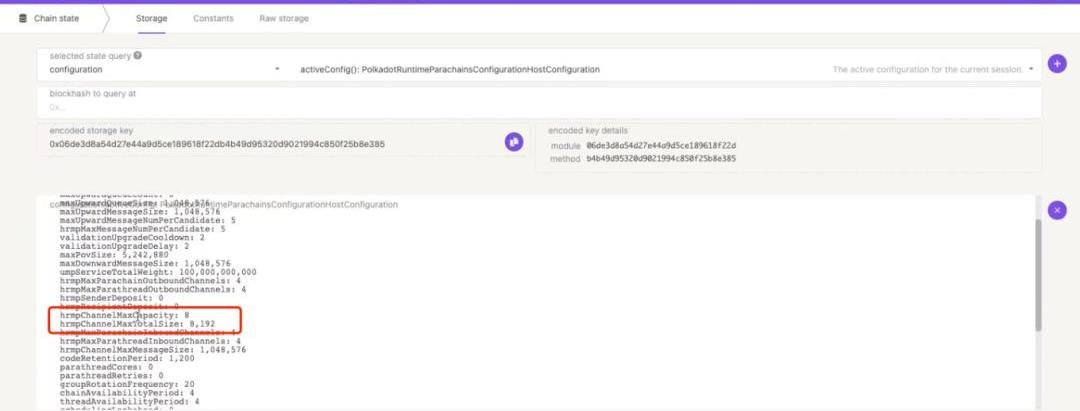Click the maxPovSize entry in results
This screenshot has height=411, width=1080.
[102, 254]
